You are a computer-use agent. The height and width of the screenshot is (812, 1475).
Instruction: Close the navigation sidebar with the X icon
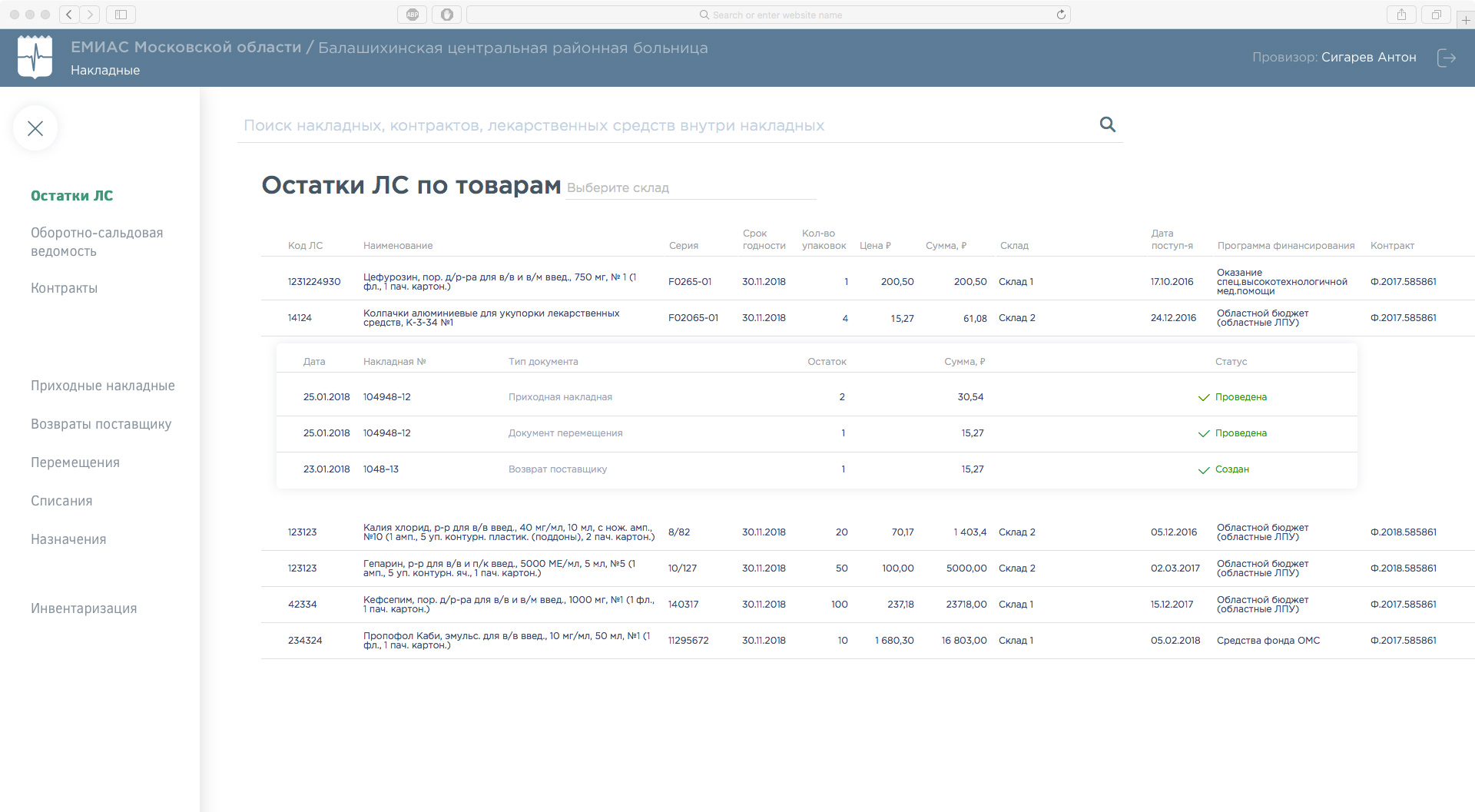pyautogui.click(x=35, y=128)
